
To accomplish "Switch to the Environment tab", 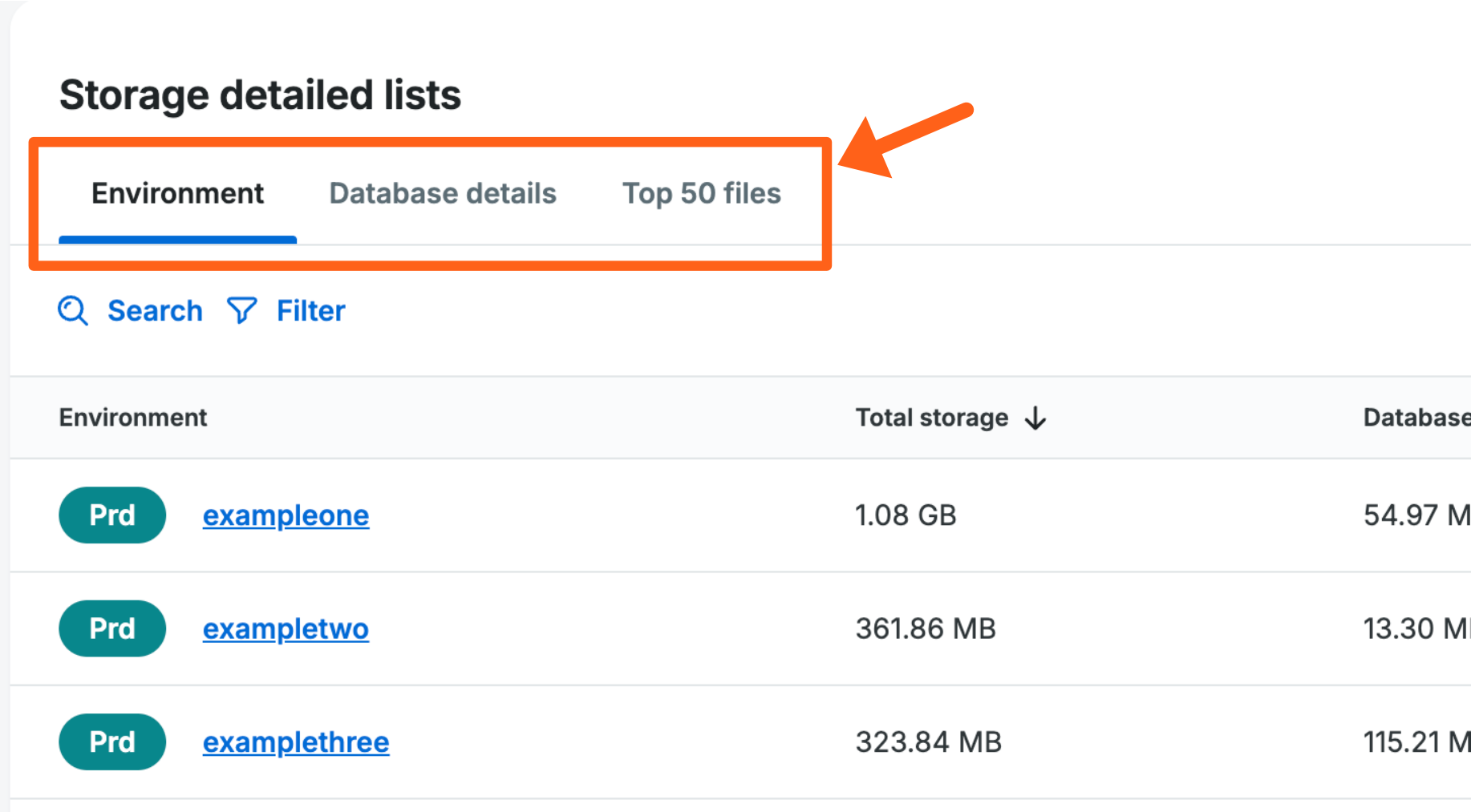I will (x=177, y=193).
